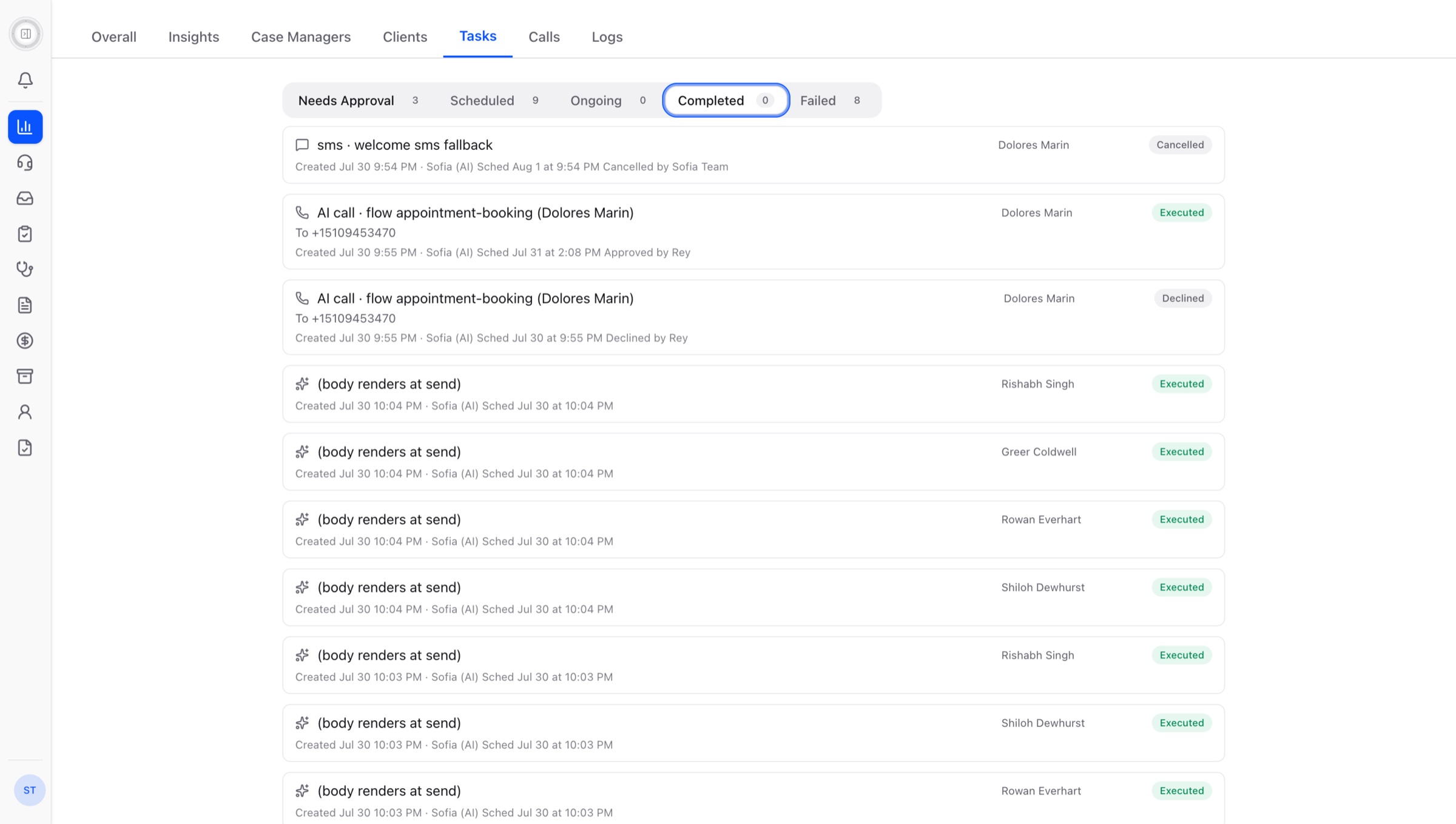This screenshot has width=1456, height=824.
Task: Open the document text icon in sidebar
Action: [x=25, y=305]
